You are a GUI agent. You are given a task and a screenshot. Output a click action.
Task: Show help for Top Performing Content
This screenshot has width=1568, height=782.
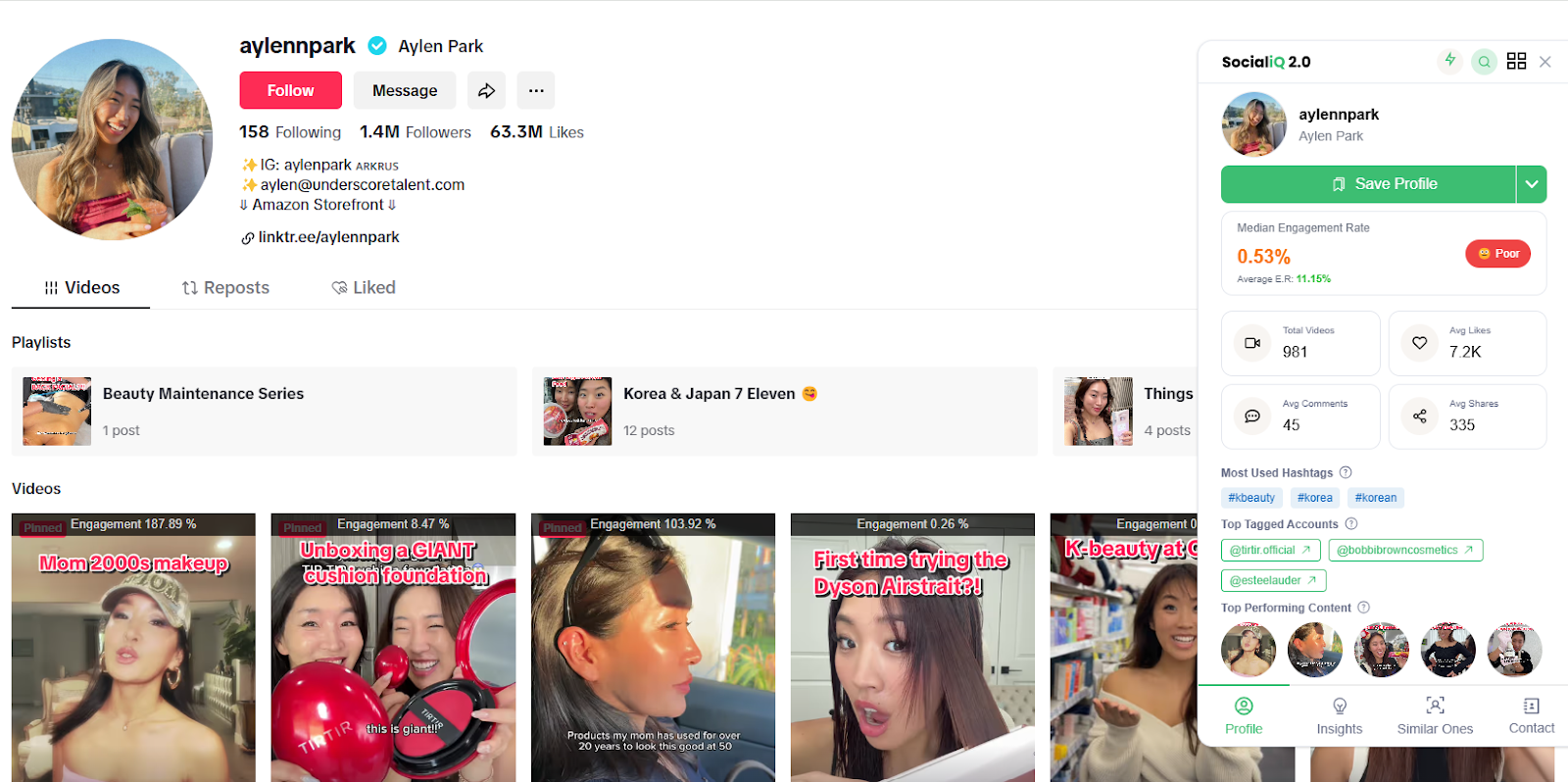(x=1364, y=608)
